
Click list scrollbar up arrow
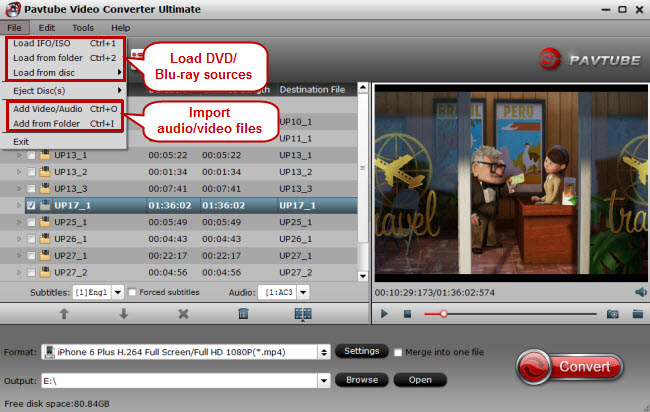pyautogui.click(x=363, y=88)
